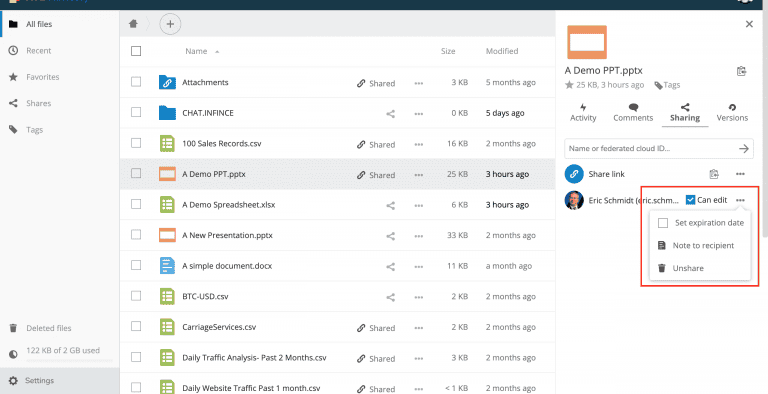Go to the home folder icon
This screenshot has height=394, width=768.
coord(133,24)
